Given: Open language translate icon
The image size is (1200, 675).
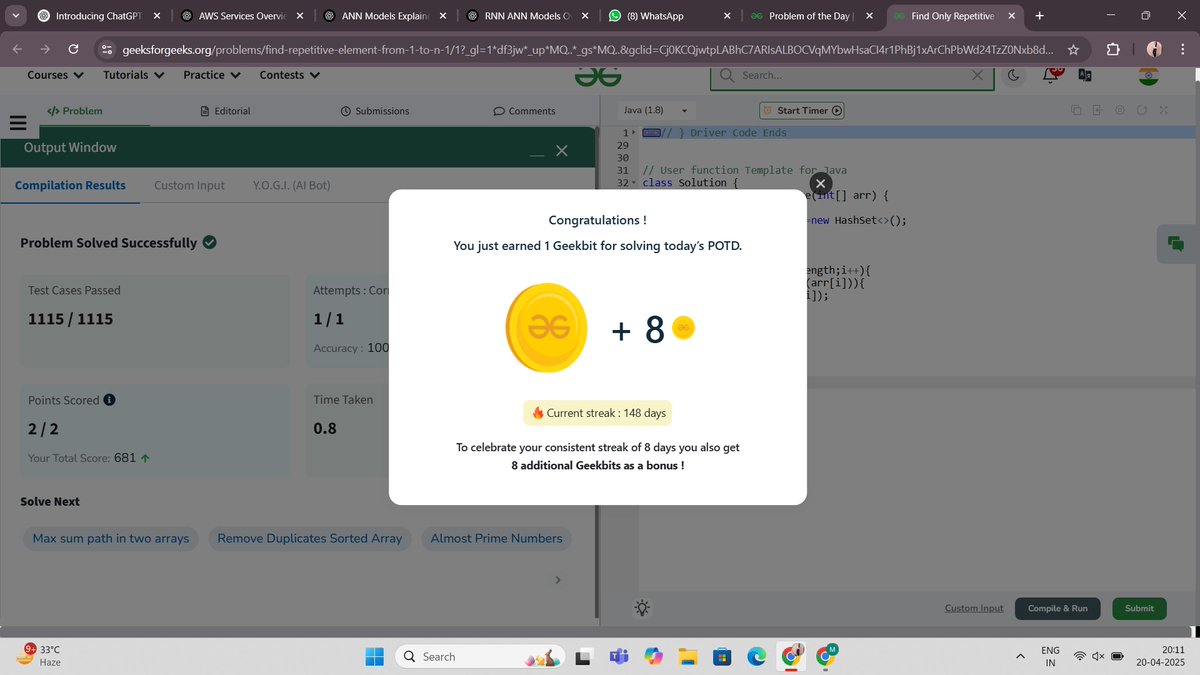Looking at the screenshot, I should click(1084, 75).
